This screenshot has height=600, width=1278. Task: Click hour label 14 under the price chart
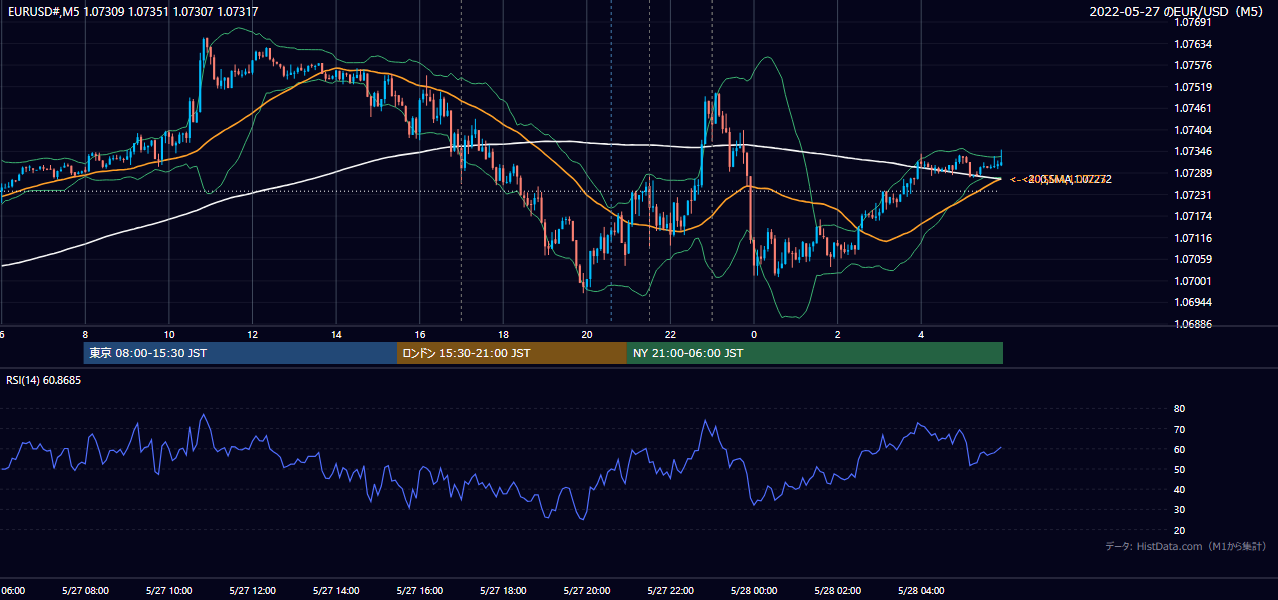tap(336, 335)
